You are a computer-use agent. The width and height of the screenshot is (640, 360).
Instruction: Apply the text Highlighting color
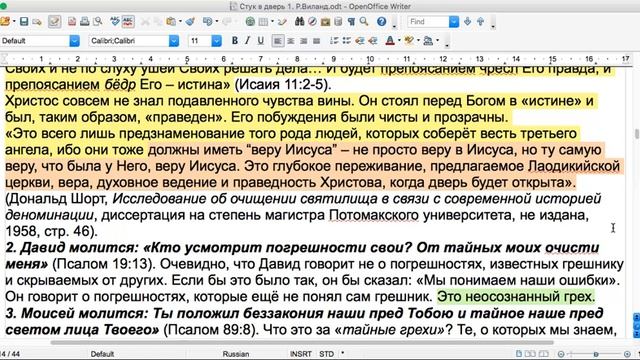409,41
